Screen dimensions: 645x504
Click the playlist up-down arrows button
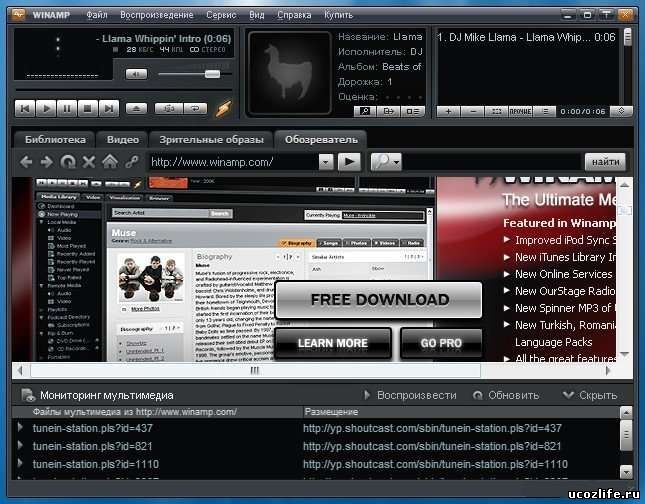(621, 111)
